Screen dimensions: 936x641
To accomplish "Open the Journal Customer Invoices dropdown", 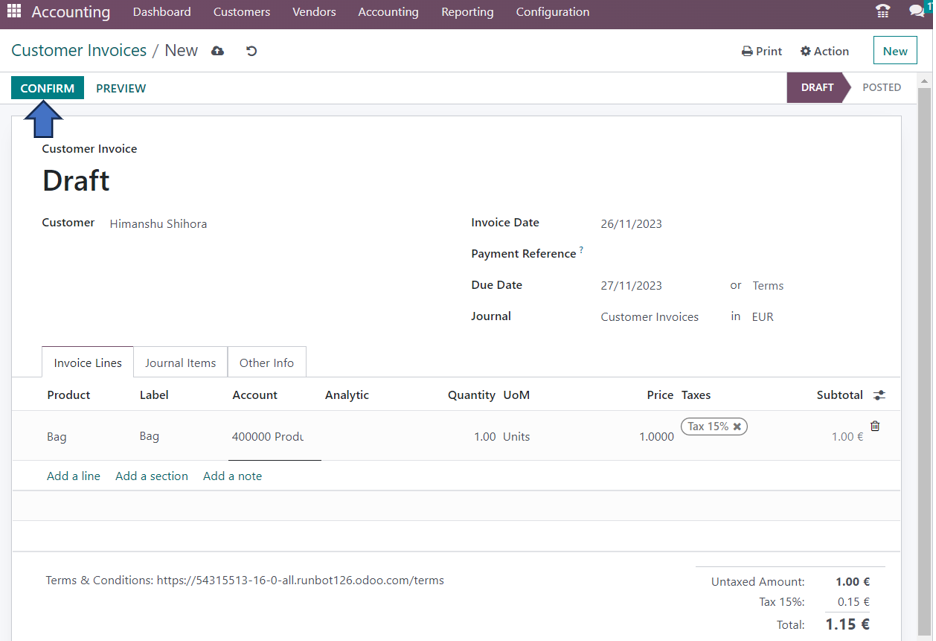I will [x=650, y=317].
